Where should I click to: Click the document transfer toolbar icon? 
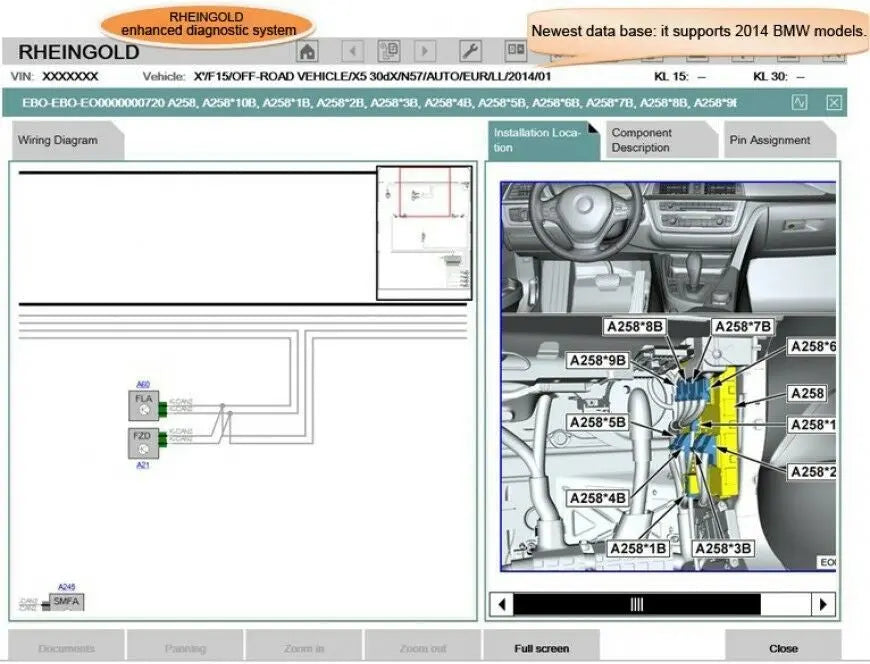click(x=388, y=51)
